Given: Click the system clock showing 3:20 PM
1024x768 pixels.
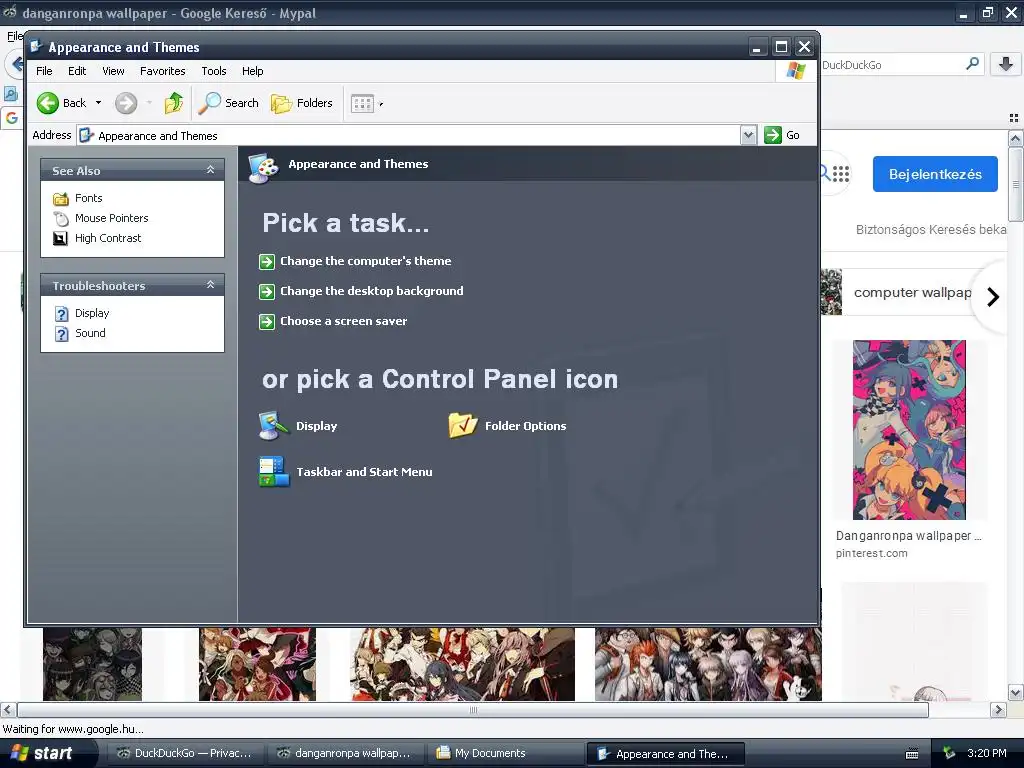Looking at the screenshot, I should 987,753.
